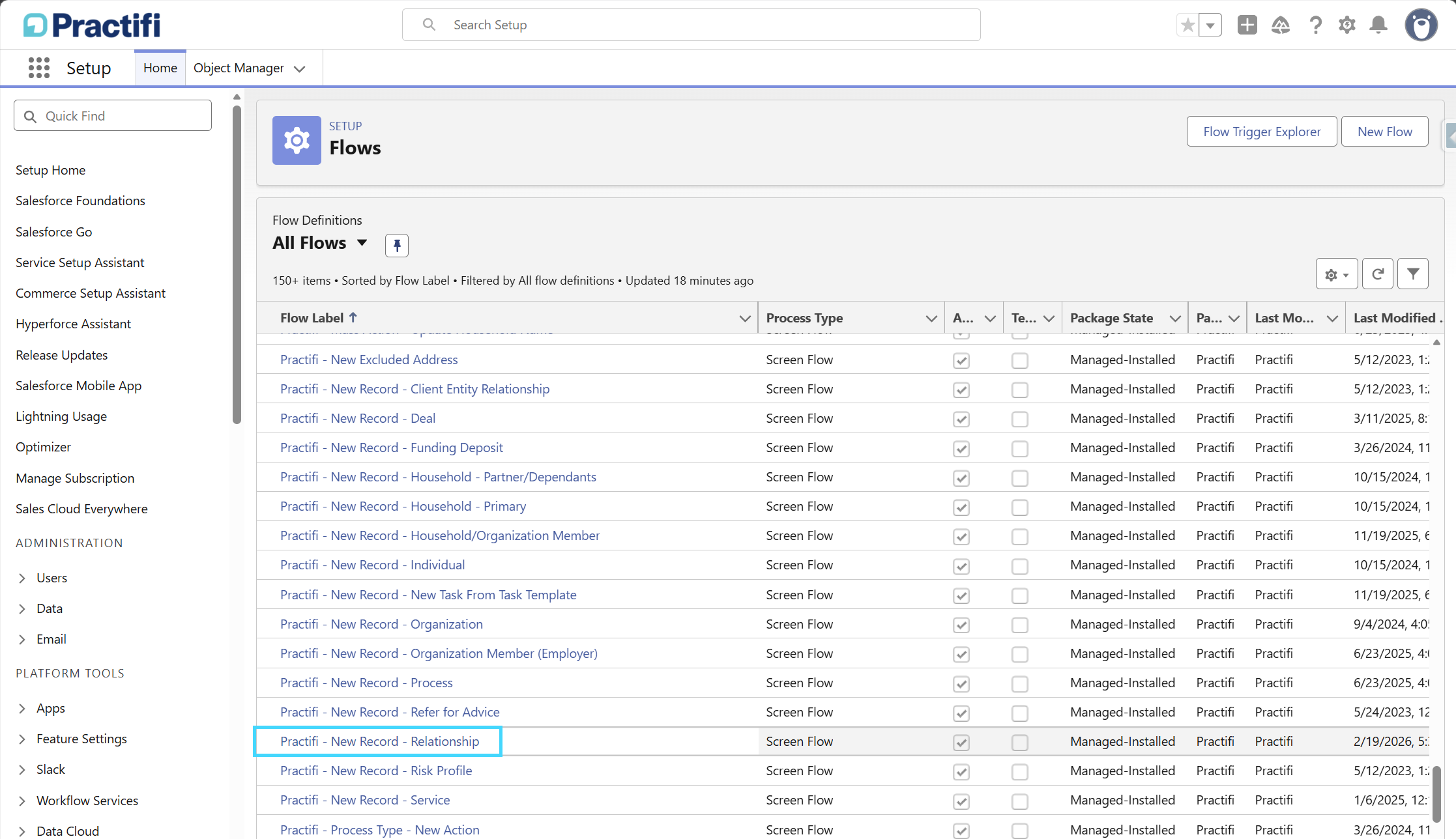
Task: Click the sidebar vertical scrollbar thumb
Action: (237, 265)
